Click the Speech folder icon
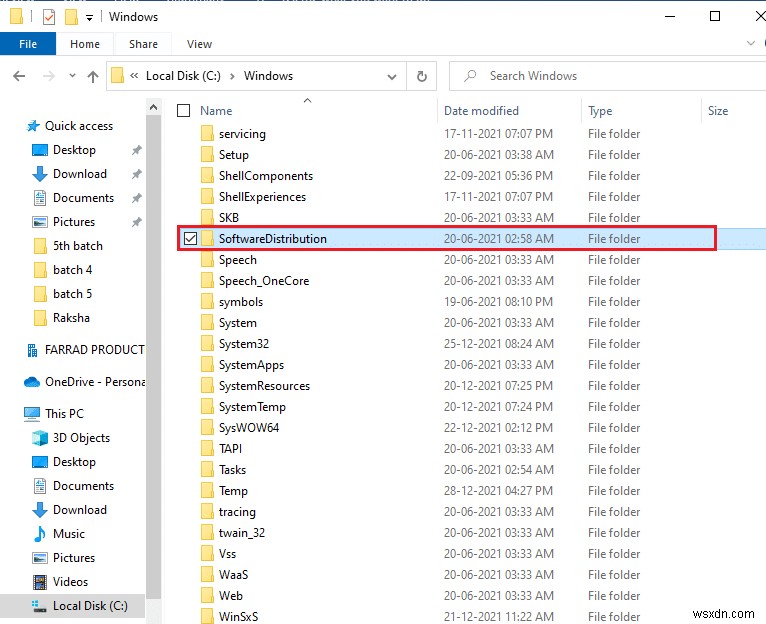This screenshot has height=624, width=766. pos(207,259)
